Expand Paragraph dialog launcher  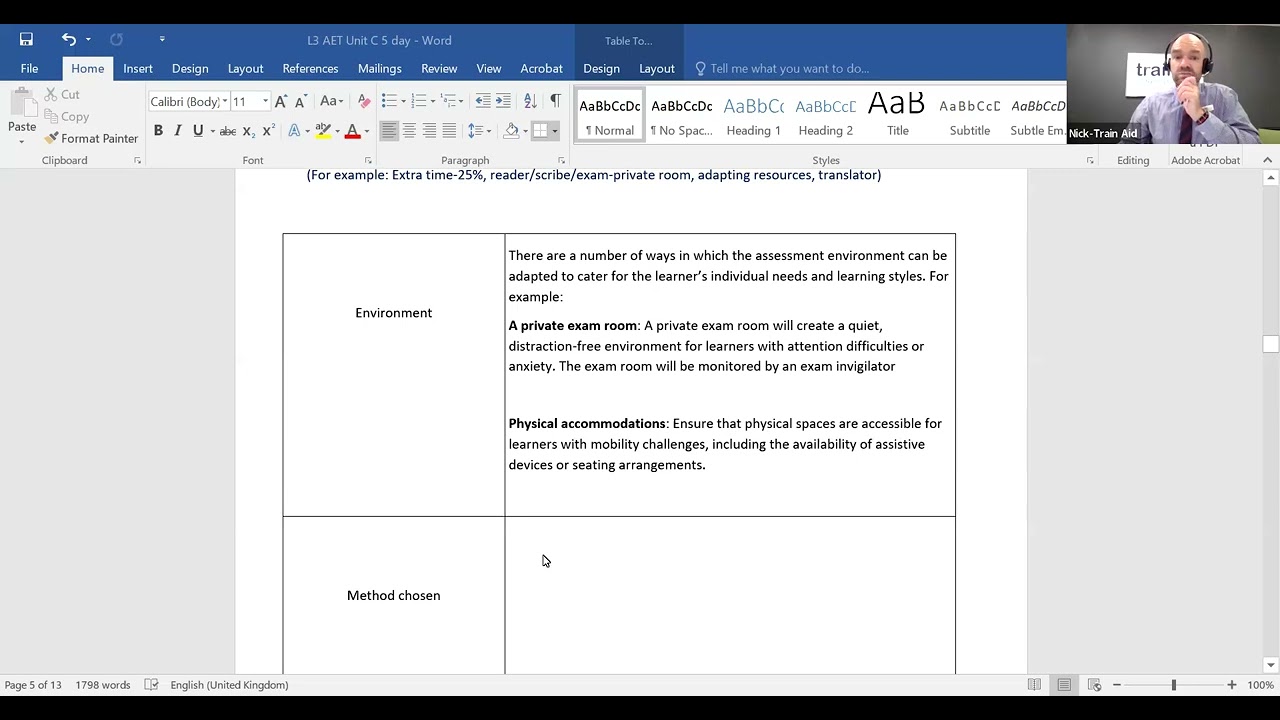561,161
